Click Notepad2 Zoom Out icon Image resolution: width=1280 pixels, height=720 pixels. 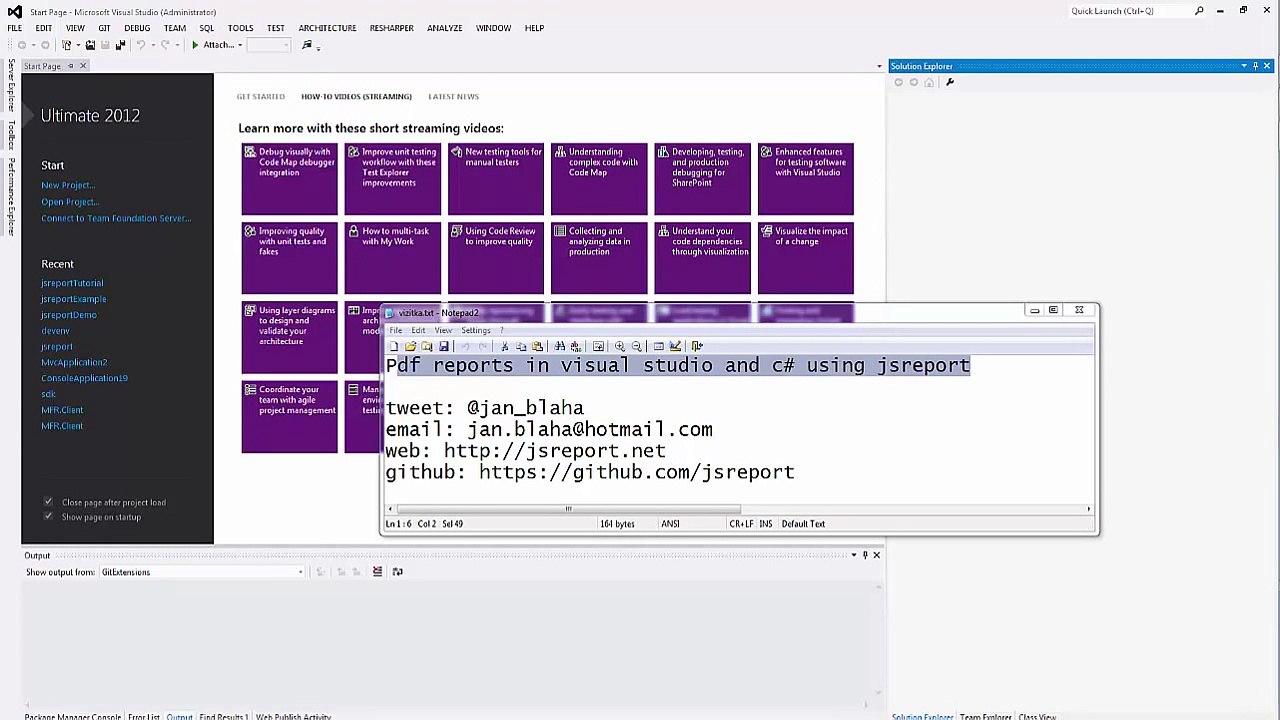click(x=636, y=346)
